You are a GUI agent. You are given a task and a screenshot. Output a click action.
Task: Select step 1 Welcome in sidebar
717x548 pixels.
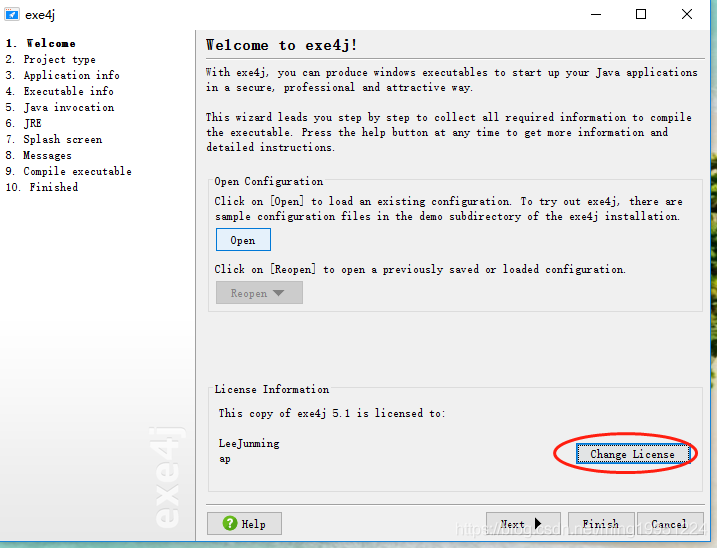coord(41,43)
